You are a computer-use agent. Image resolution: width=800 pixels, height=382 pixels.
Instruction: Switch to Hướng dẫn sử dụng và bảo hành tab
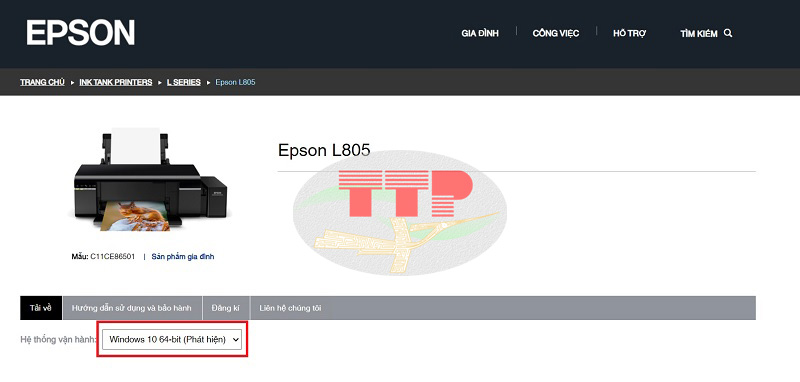(132, 308)
